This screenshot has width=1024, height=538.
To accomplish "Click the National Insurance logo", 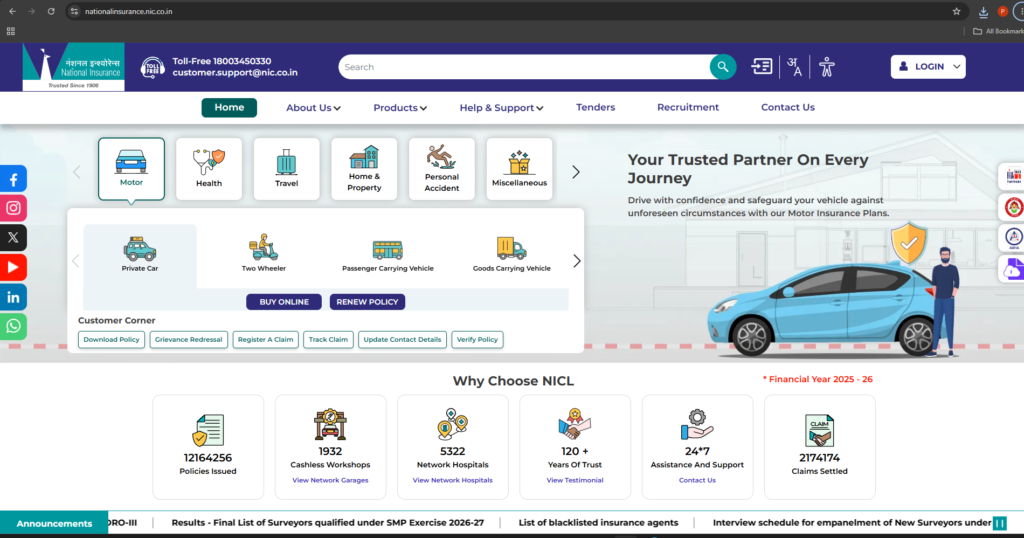I will pyautogui.click(x=73, y=67).
